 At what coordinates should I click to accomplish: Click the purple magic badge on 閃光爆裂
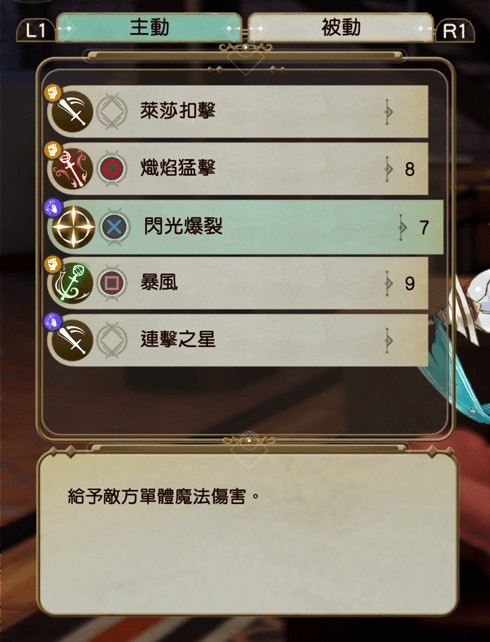(x=53, y=208)
